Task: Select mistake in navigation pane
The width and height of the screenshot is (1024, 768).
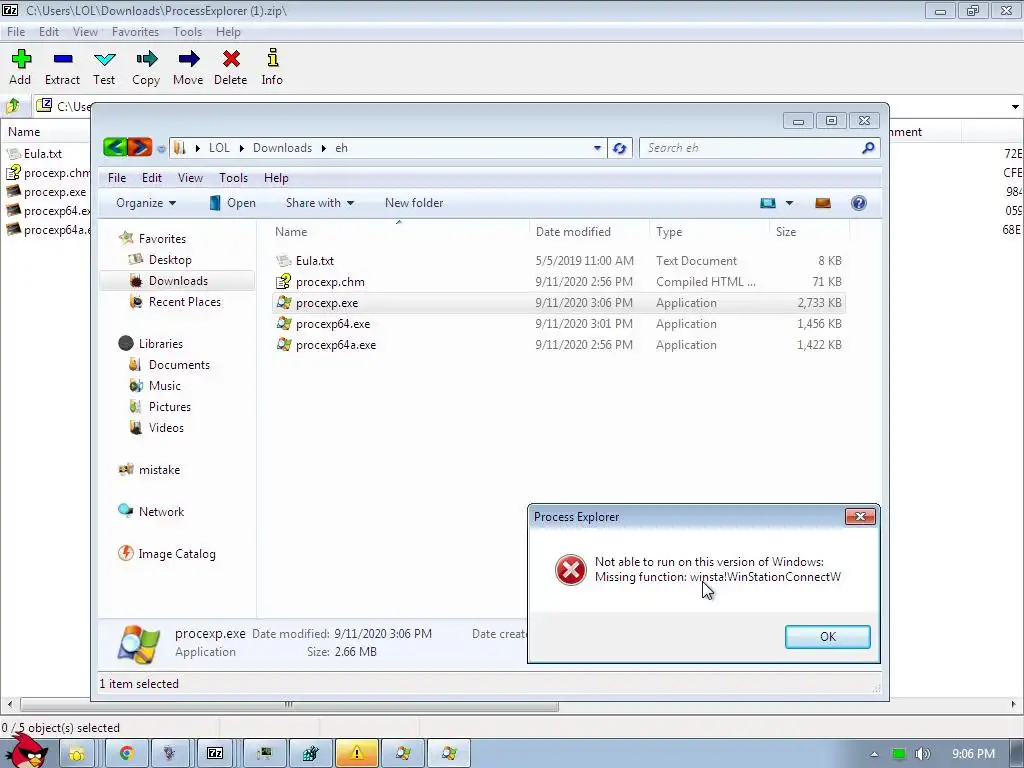Action: [x=159, y=470]
